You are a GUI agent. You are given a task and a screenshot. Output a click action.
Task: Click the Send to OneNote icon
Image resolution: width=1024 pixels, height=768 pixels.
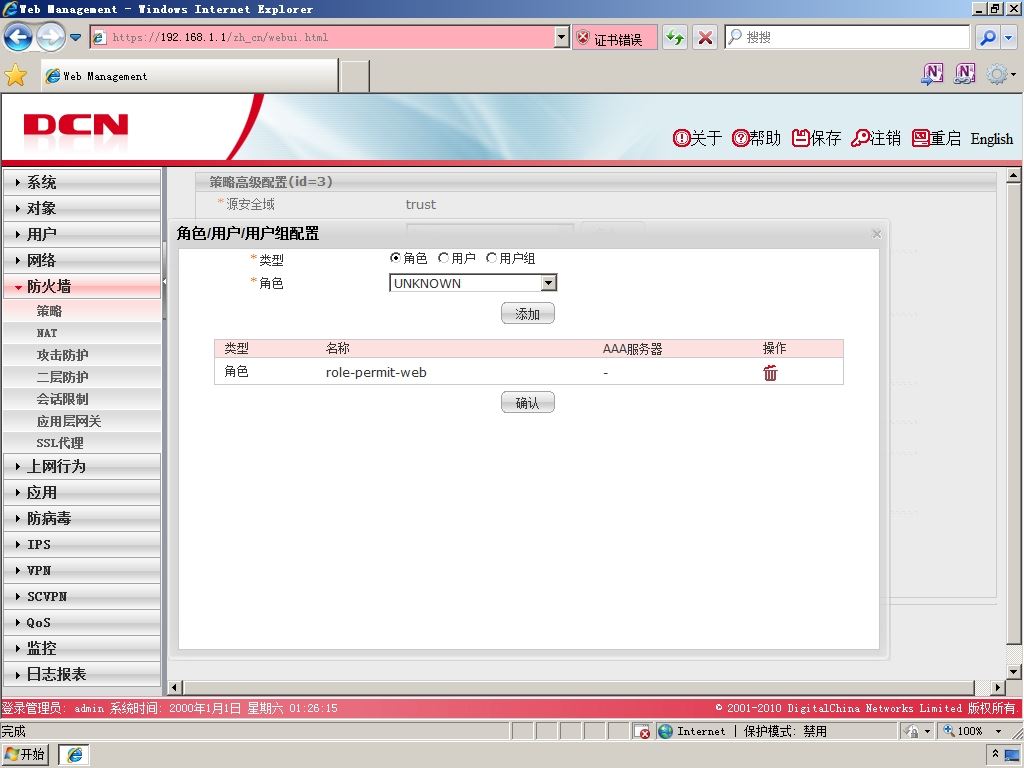tap(932, 74)
